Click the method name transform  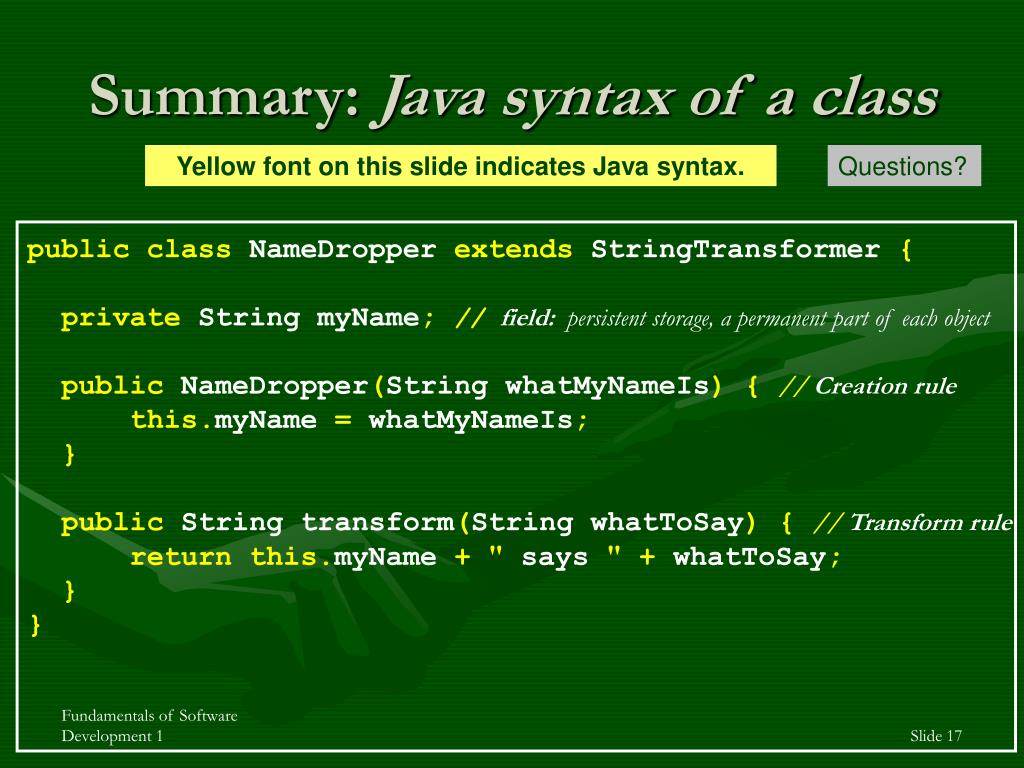[377, 522]
